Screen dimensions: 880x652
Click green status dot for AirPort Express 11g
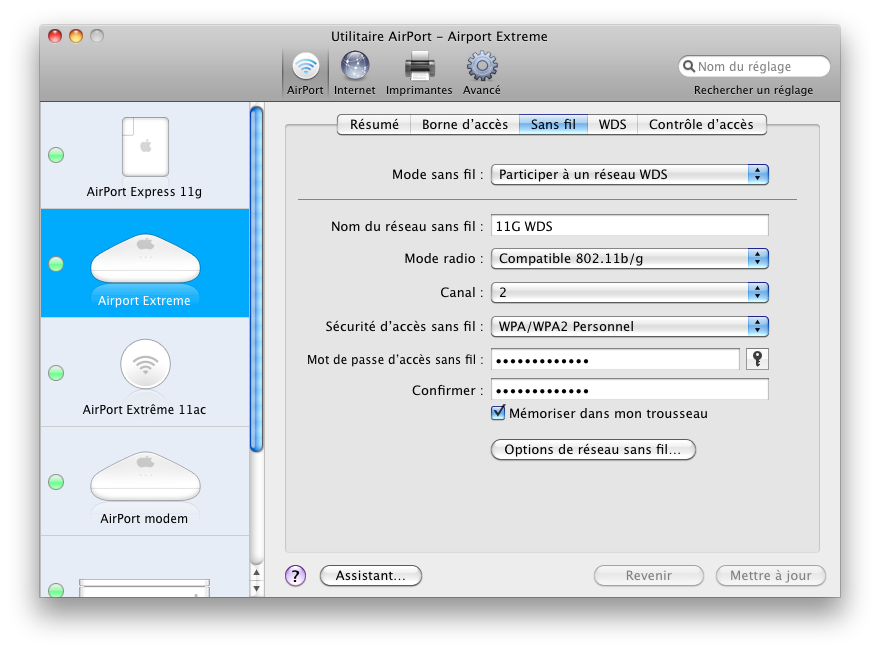[56, 155]
